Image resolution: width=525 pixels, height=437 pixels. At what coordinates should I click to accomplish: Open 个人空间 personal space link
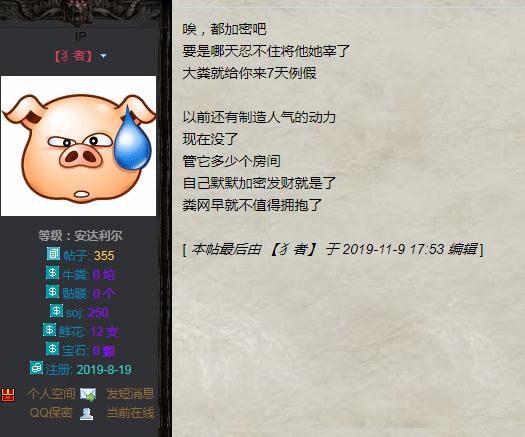pyautogui.click(x=52, y=394)
